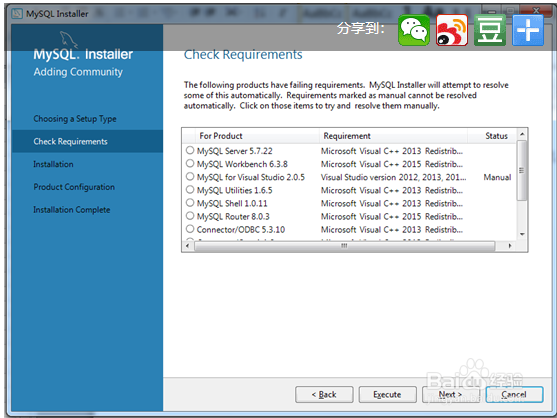Share to Douban icon
Image resolution: width=557 pixels, height=418 pixels.
tap(490, 30)
